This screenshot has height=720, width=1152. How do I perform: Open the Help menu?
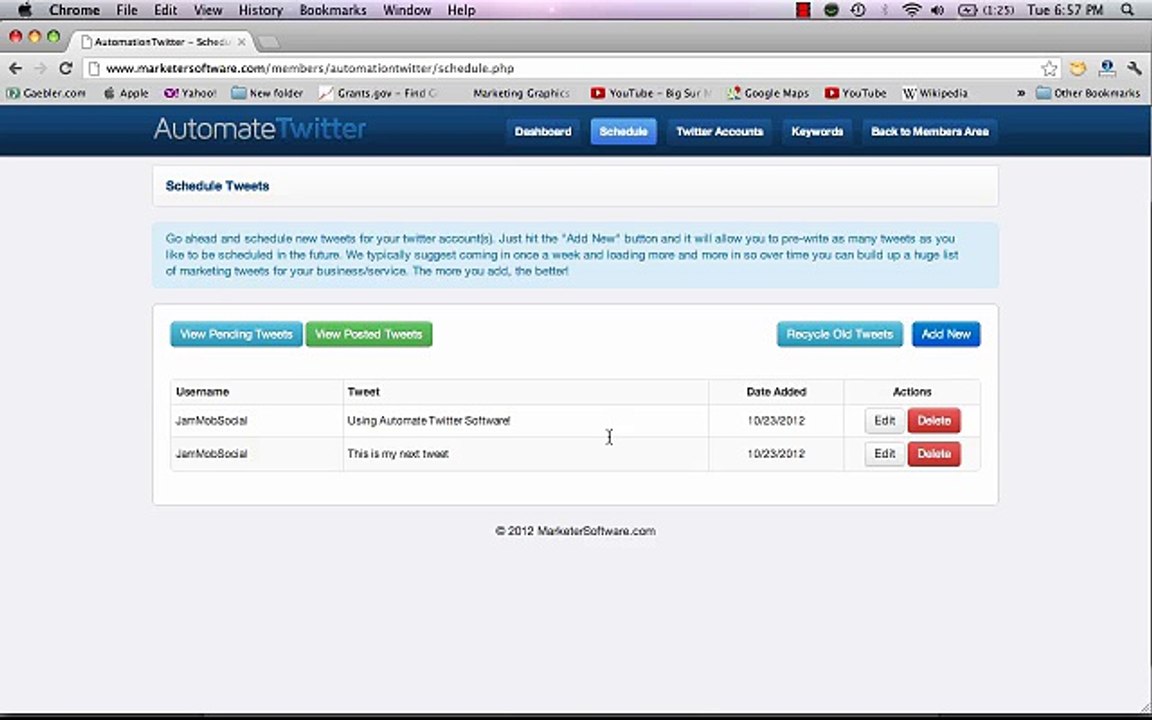[461, 10]
